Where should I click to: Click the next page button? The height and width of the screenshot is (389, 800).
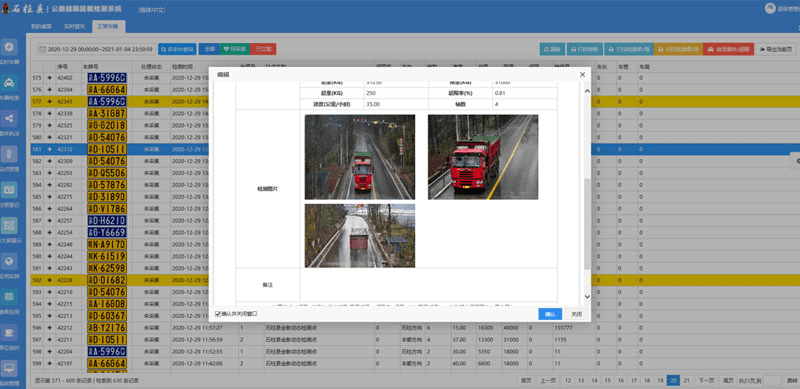click(x=706, y=380)
